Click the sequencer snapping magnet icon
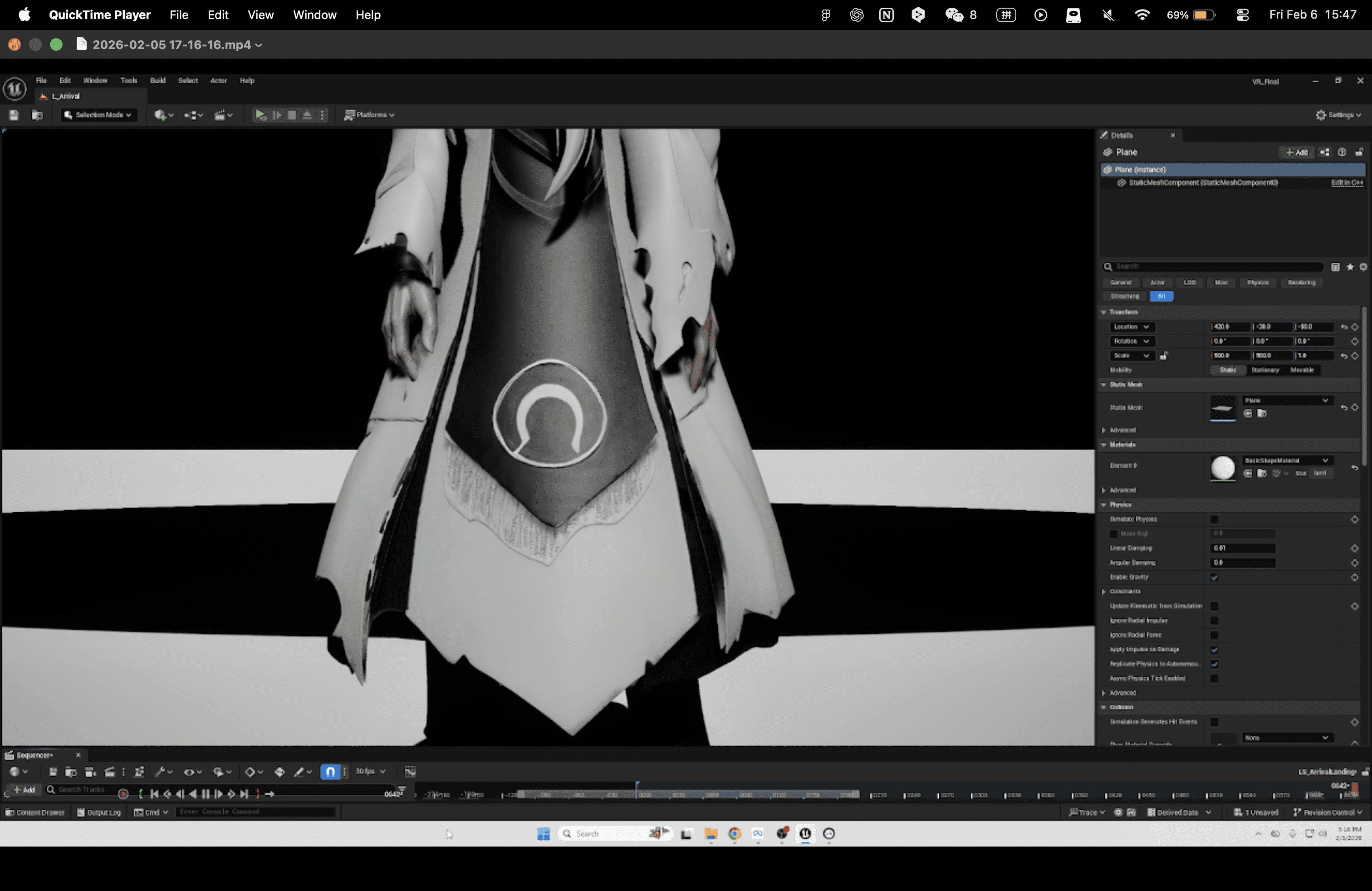Viewport: 1372px width, 891px height. [330, 772]
